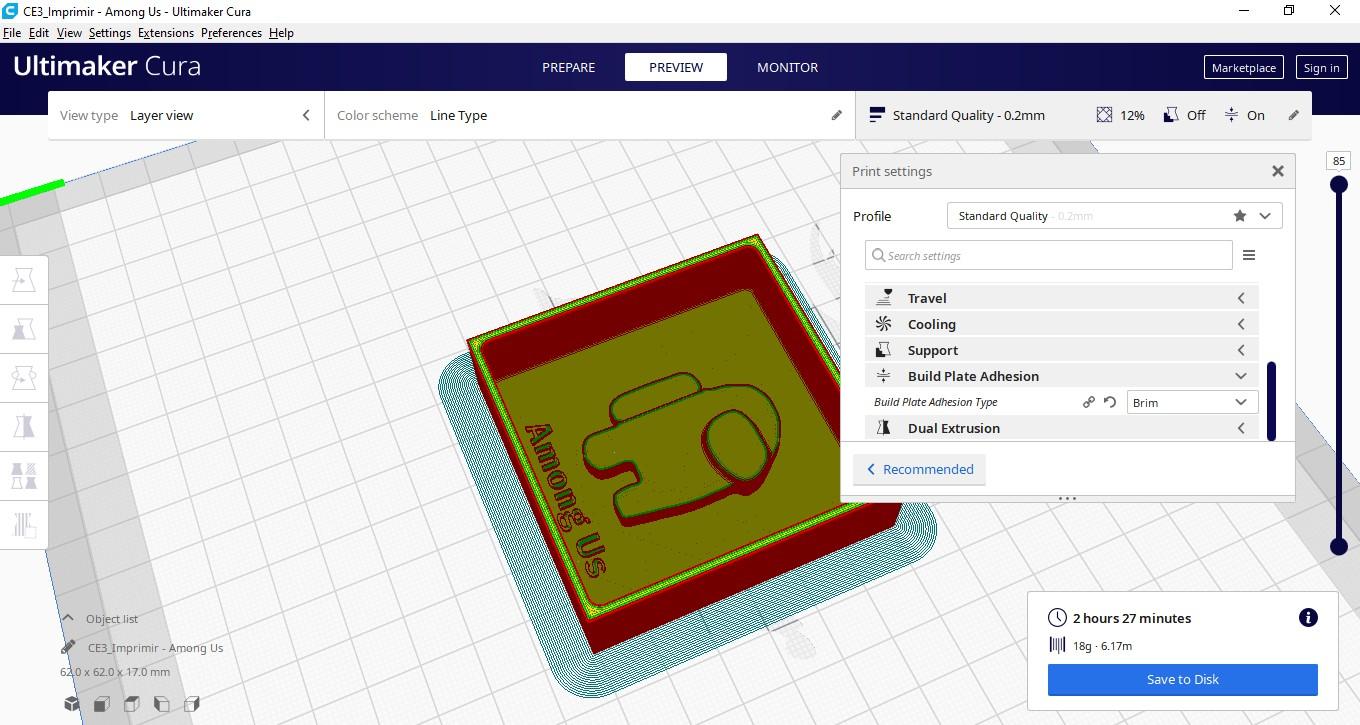
Task: Select CE3_Imprimir - Among Us in object list
Action: click(x=155, y=648)
